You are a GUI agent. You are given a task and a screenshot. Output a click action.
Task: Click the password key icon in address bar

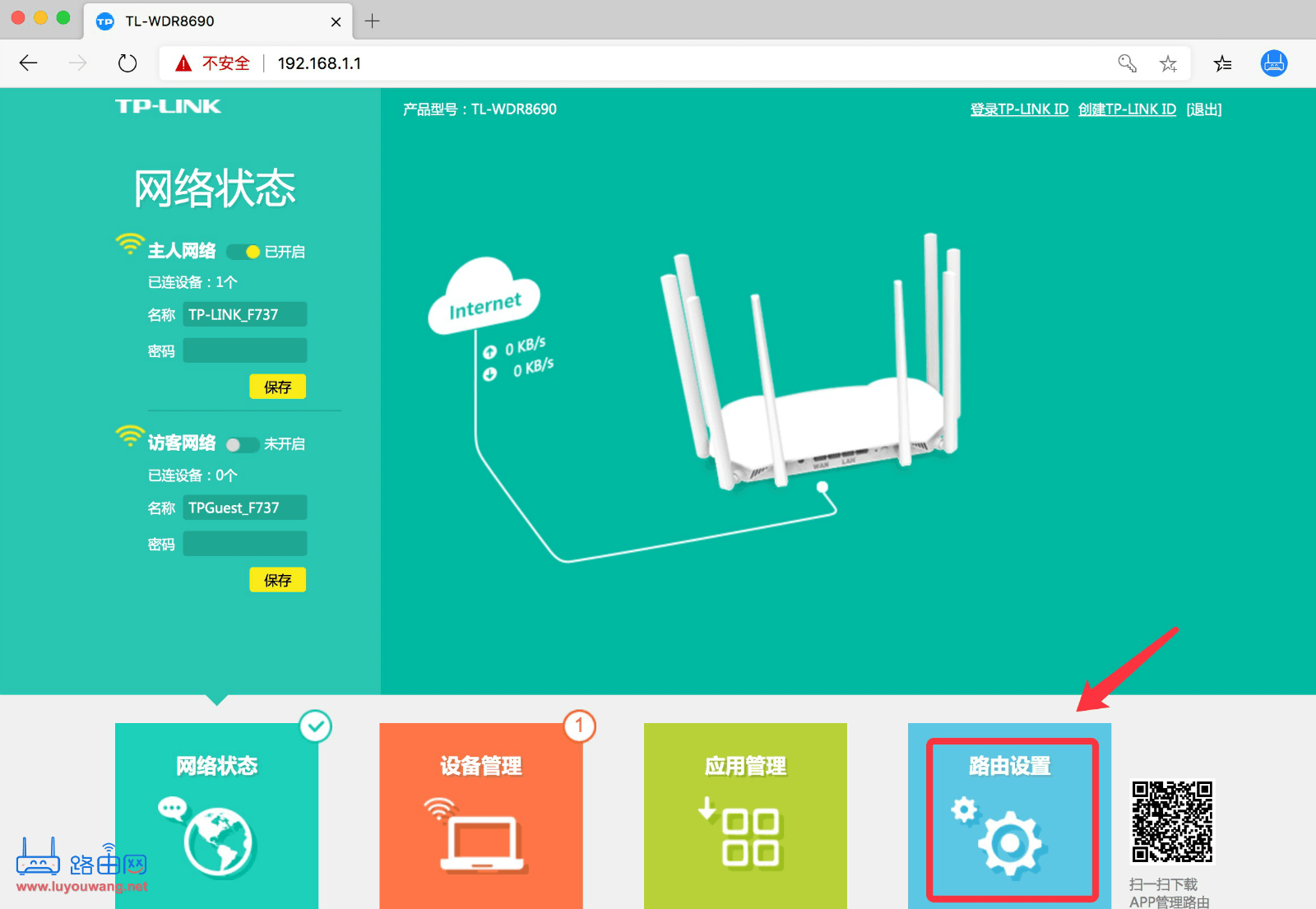(x=1127, y=63)
